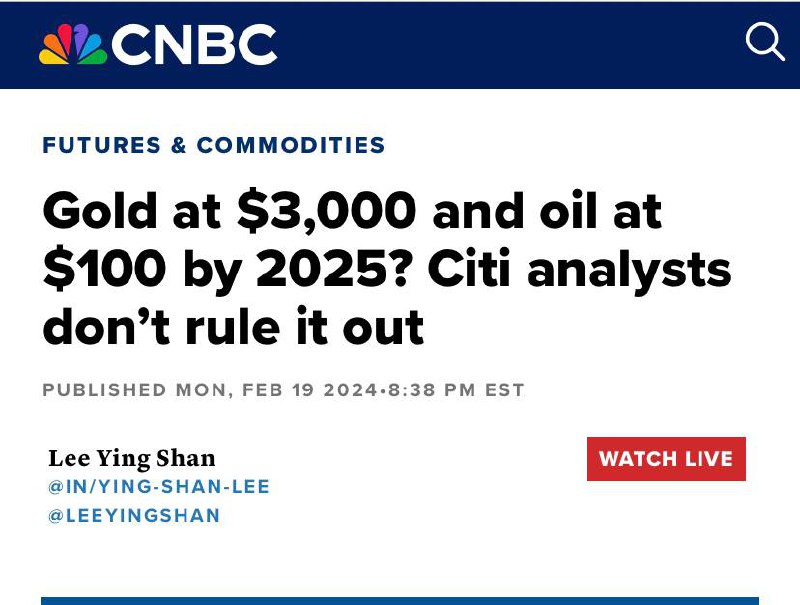This screenshot has height=605, width=800.
Task: Click the blue bar below the author section
Action: 400,600
